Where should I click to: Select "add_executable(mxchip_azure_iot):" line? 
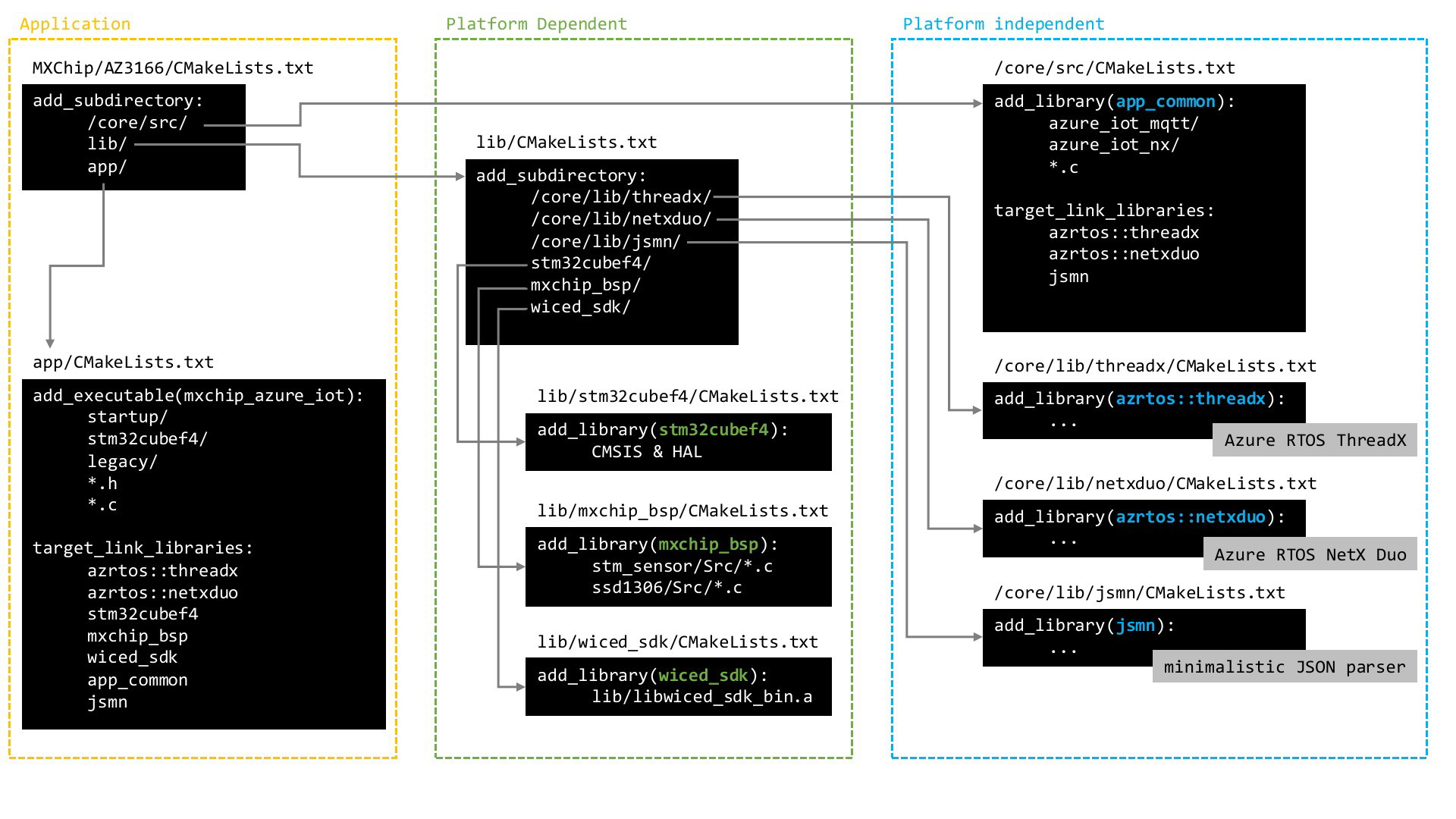[198, 396]
